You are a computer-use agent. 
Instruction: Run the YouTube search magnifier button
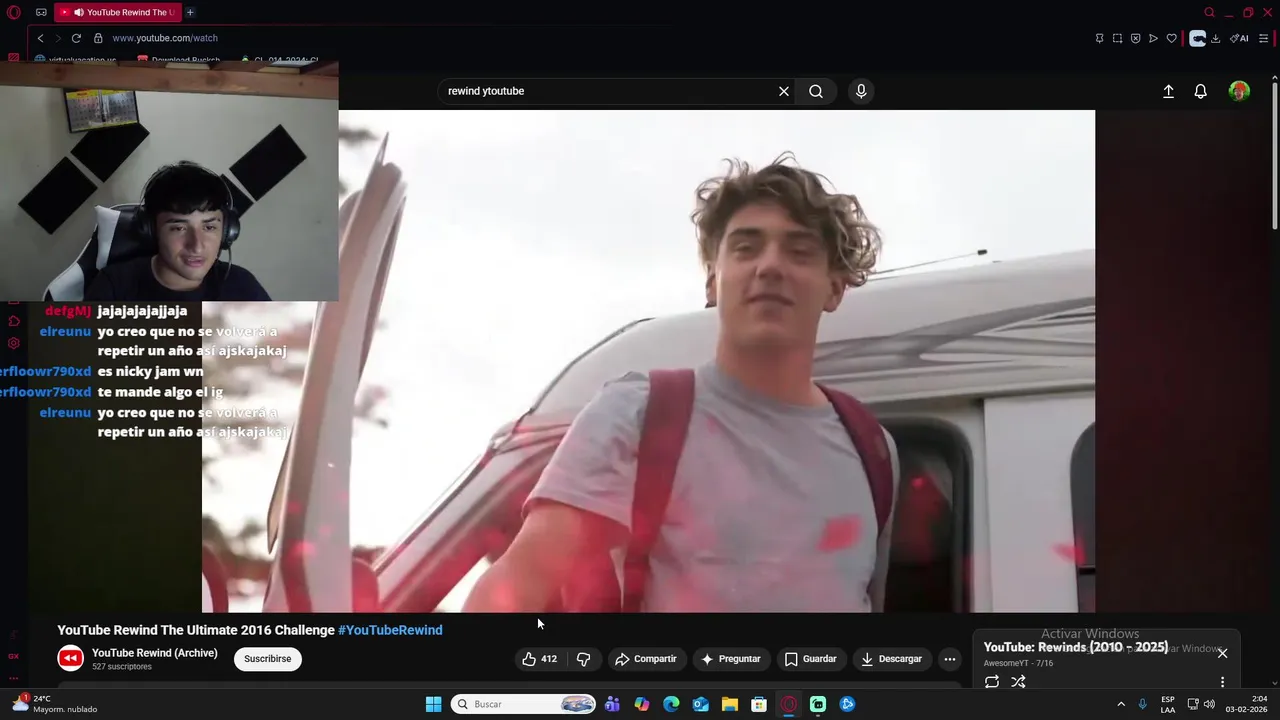[x=816, y=91]
